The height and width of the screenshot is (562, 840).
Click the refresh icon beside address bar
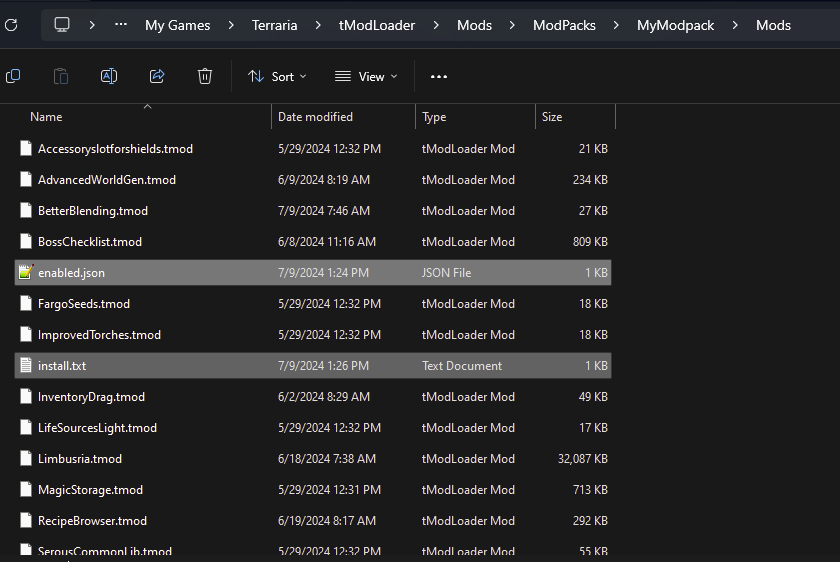(10, 25)
